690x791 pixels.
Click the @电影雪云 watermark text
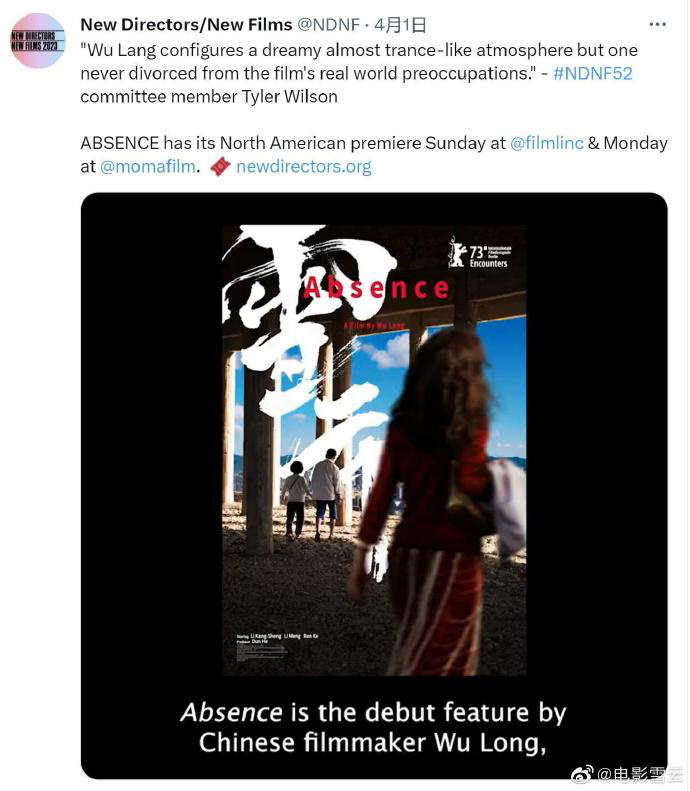pos(640,773)
